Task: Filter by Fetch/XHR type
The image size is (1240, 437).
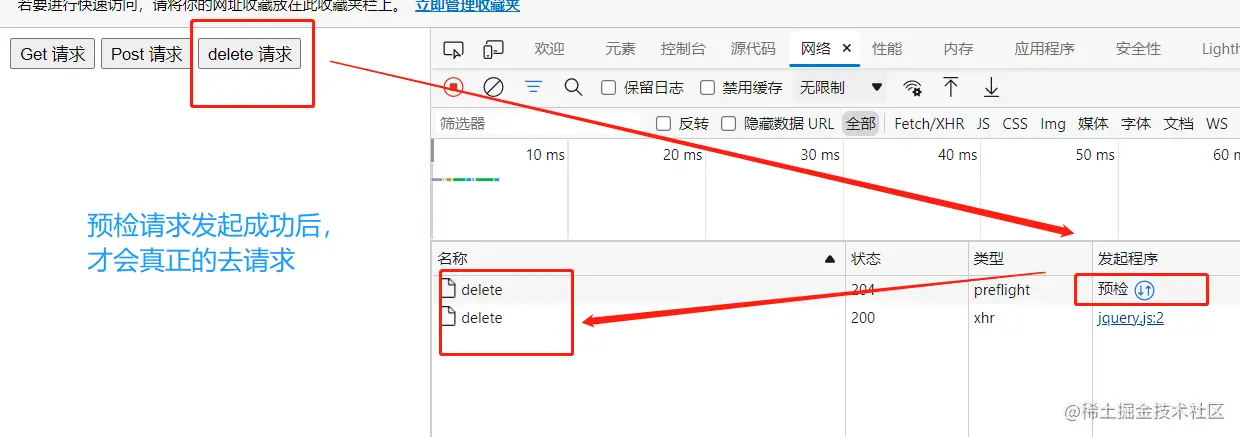Action: click(929, 124)
